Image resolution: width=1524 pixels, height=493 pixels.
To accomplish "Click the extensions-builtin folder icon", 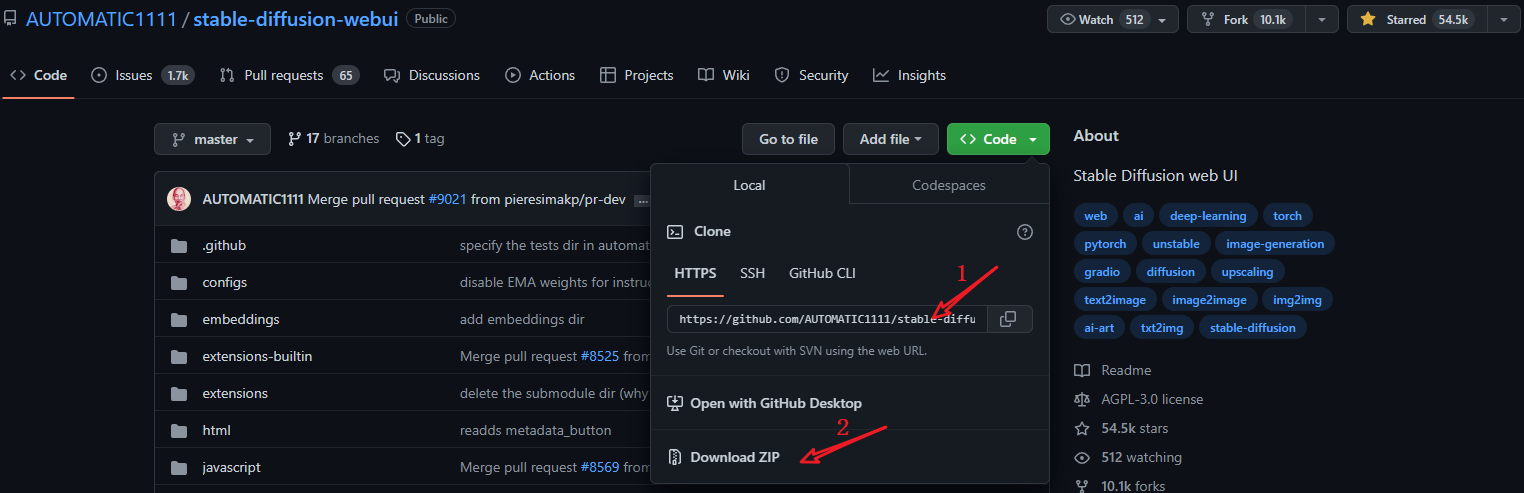I will (x=179, y=357).
